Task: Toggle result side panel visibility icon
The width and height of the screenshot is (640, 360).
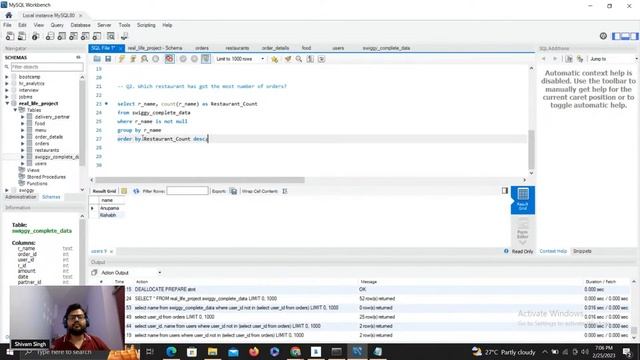Action: 505,191
